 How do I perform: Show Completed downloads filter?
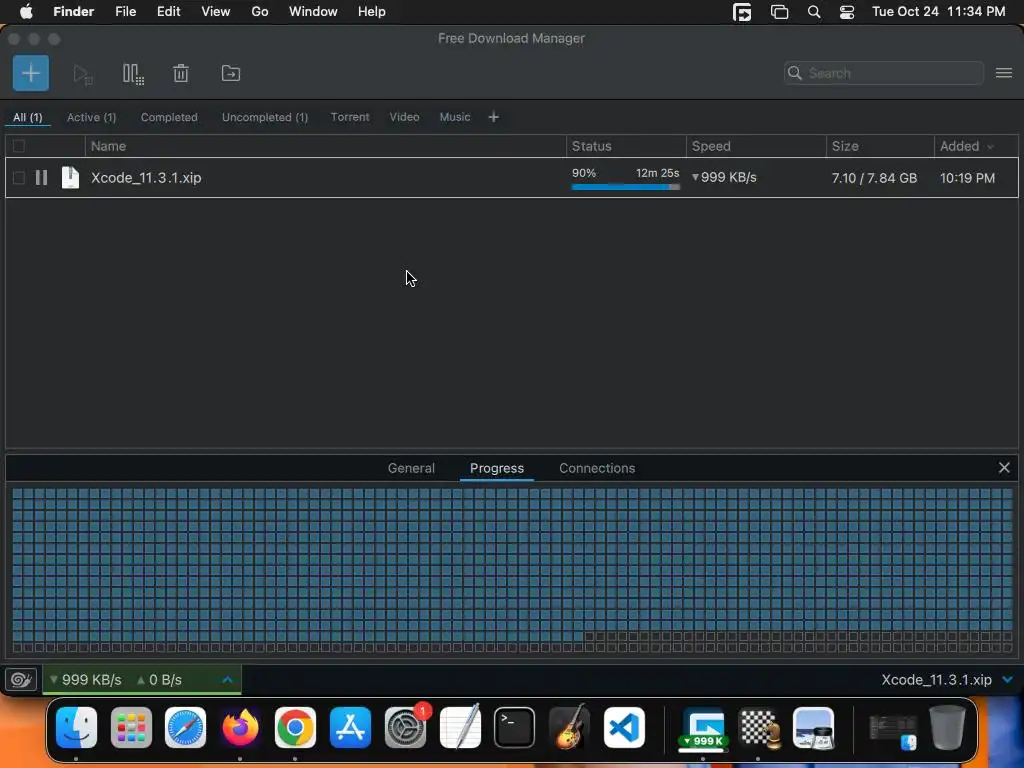(x=169, y=118)
